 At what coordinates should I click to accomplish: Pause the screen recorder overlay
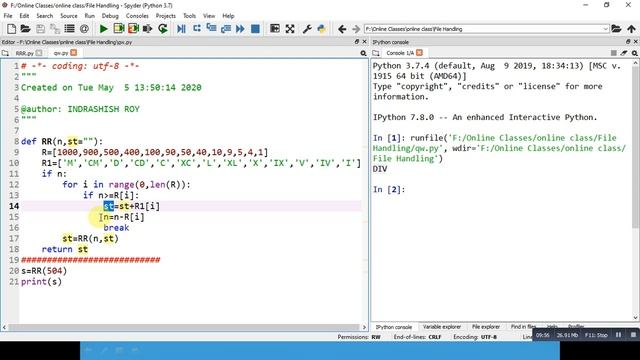click(x=618, y=335)
